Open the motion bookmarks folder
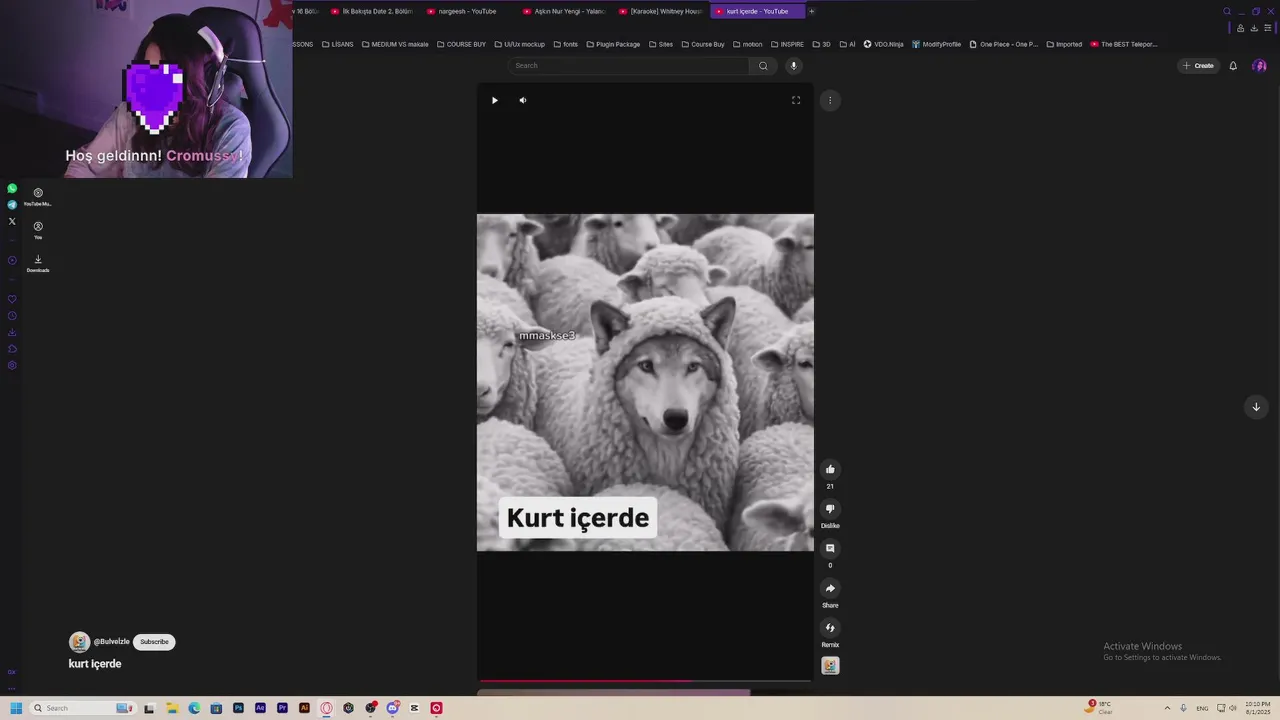 [747, 44]
